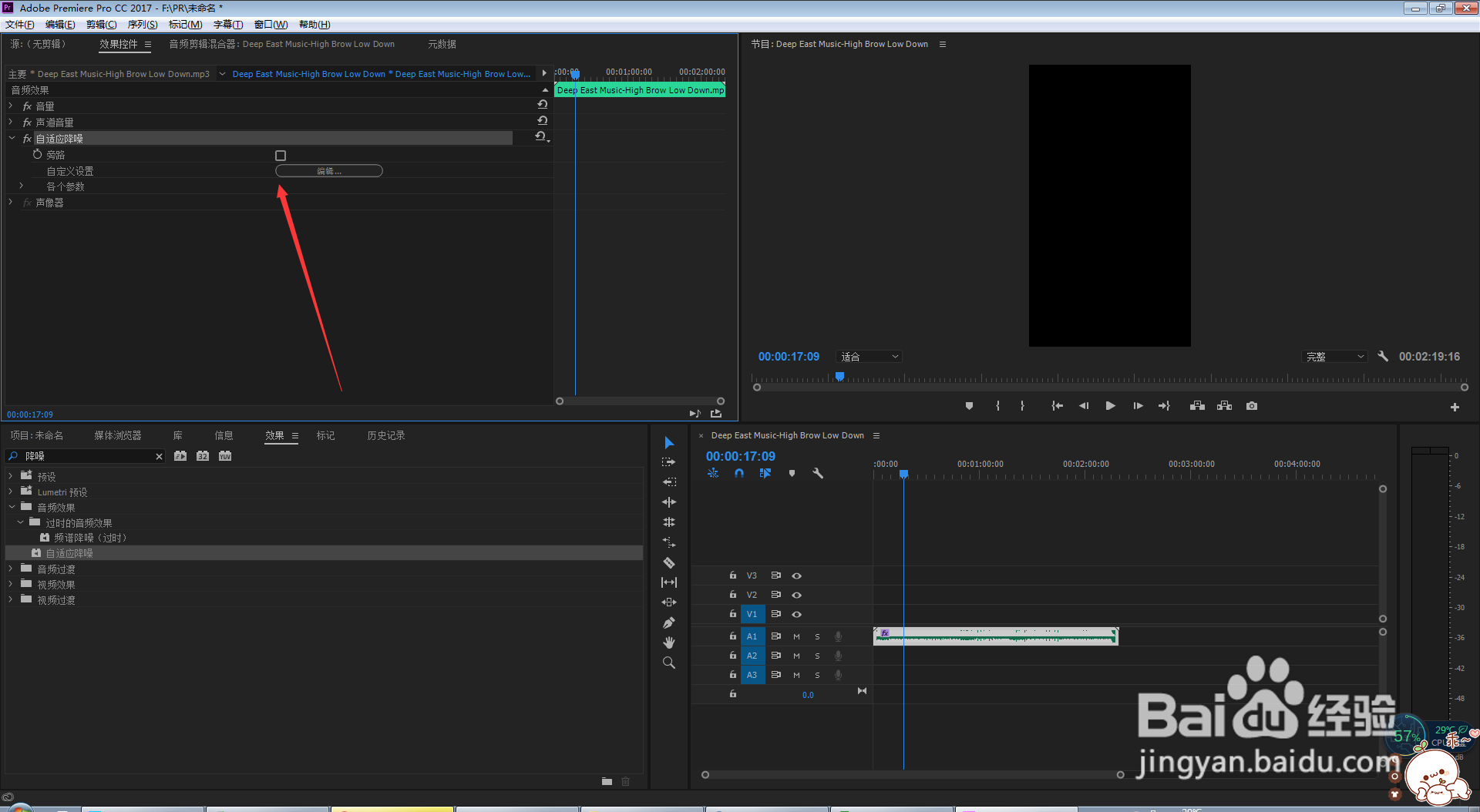Toggle the 旁路 bypass checkbox
The height and width of the screenshot is (812, 1480).
(x=281, y=156)
